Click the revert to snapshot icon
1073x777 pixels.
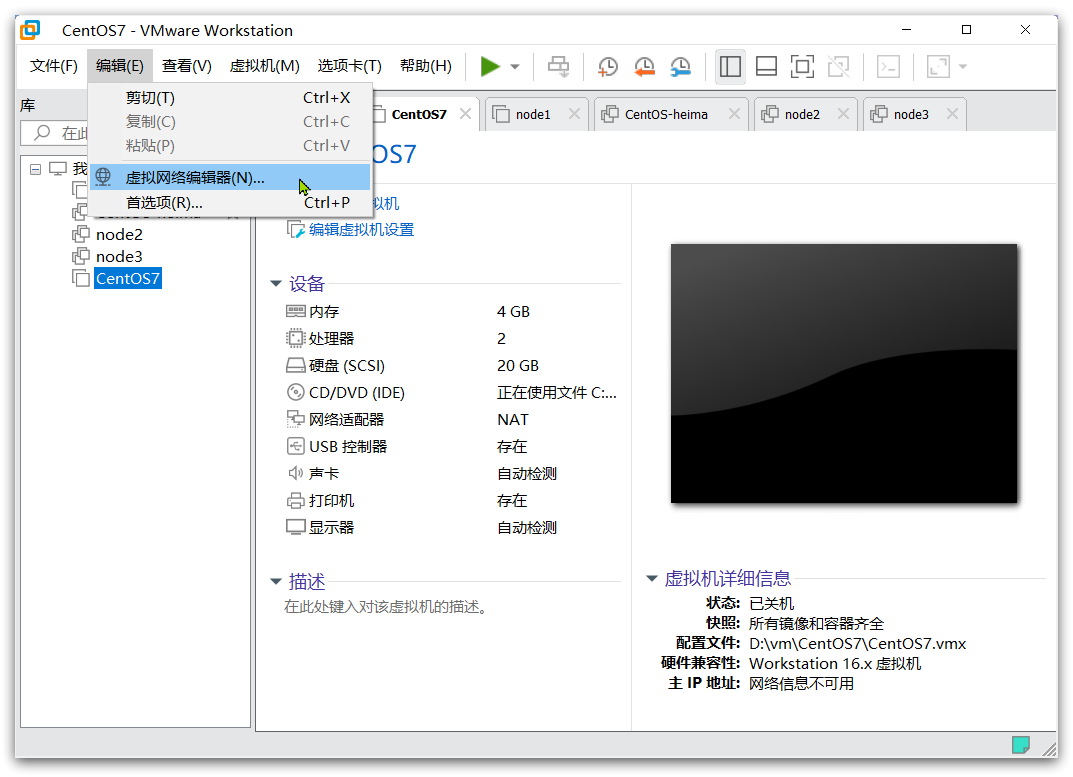(644, 67)
